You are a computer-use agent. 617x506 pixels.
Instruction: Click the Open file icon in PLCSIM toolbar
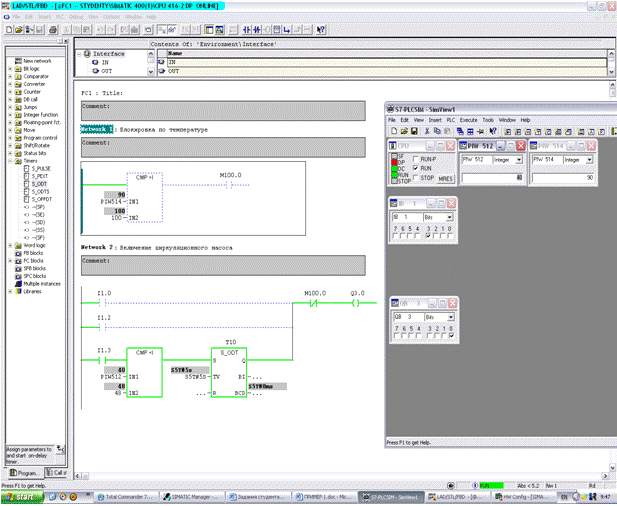pos(402,131)
